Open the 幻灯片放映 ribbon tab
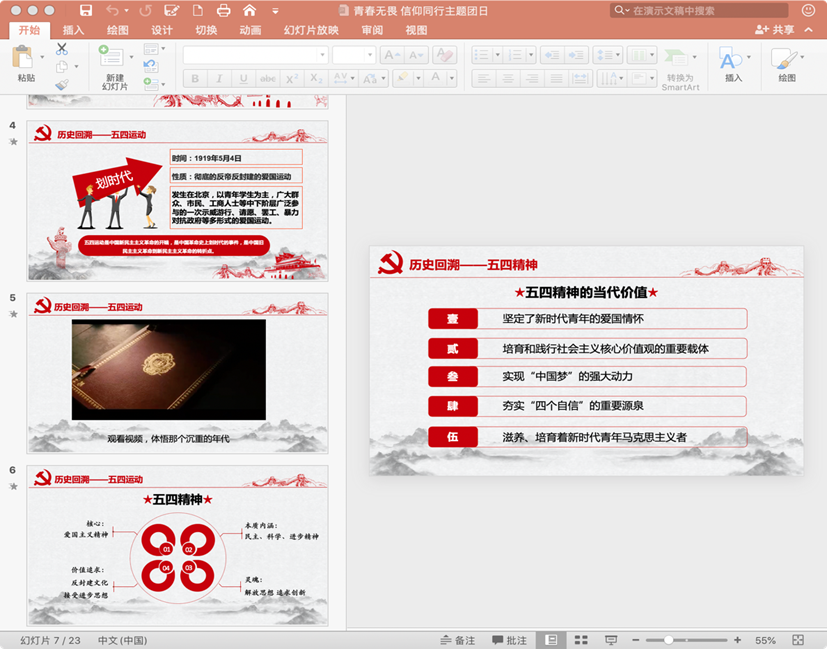Screen dimensions: 827x649 [x=311, y=30]
